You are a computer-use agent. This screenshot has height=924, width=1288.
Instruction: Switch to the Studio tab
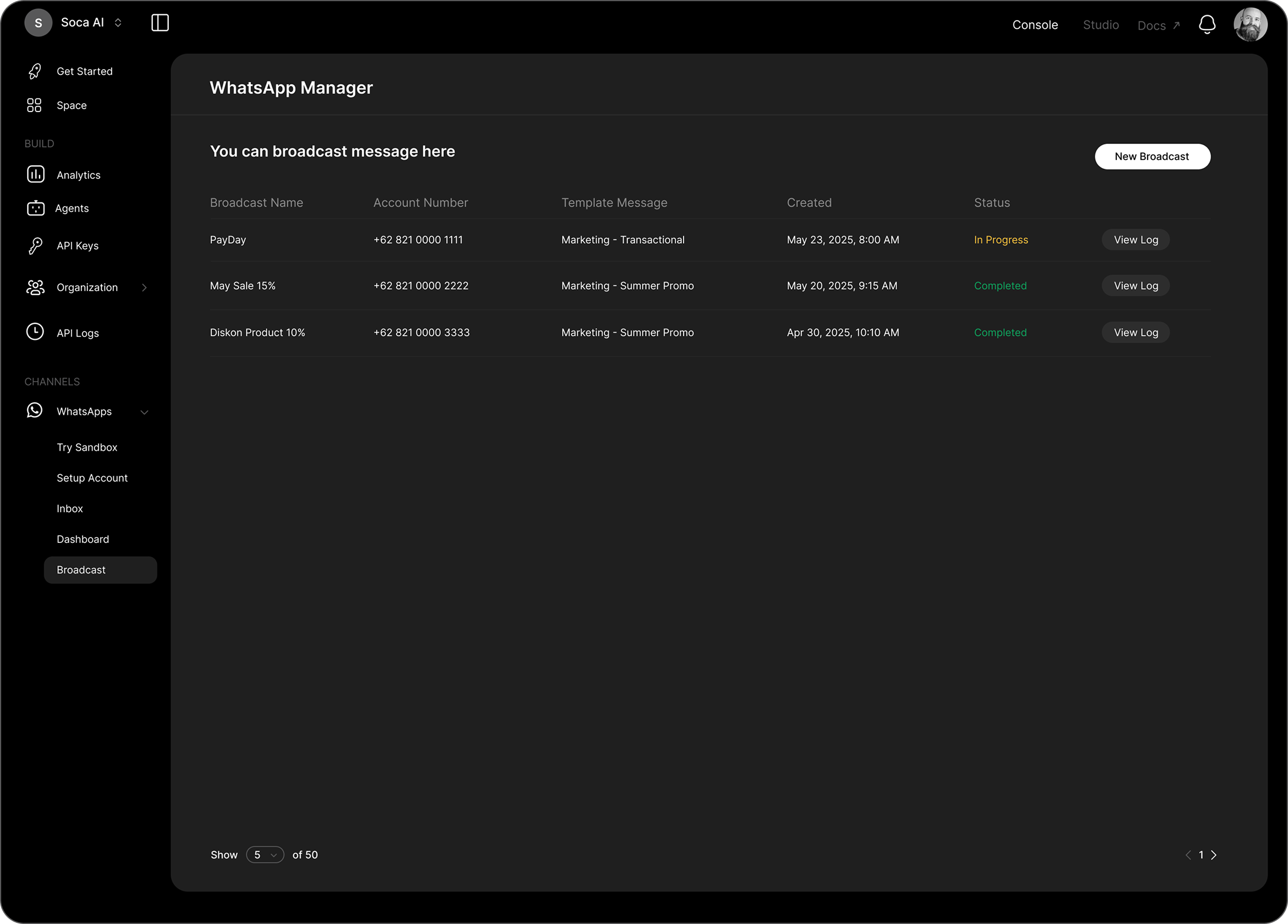(1101, 25)
